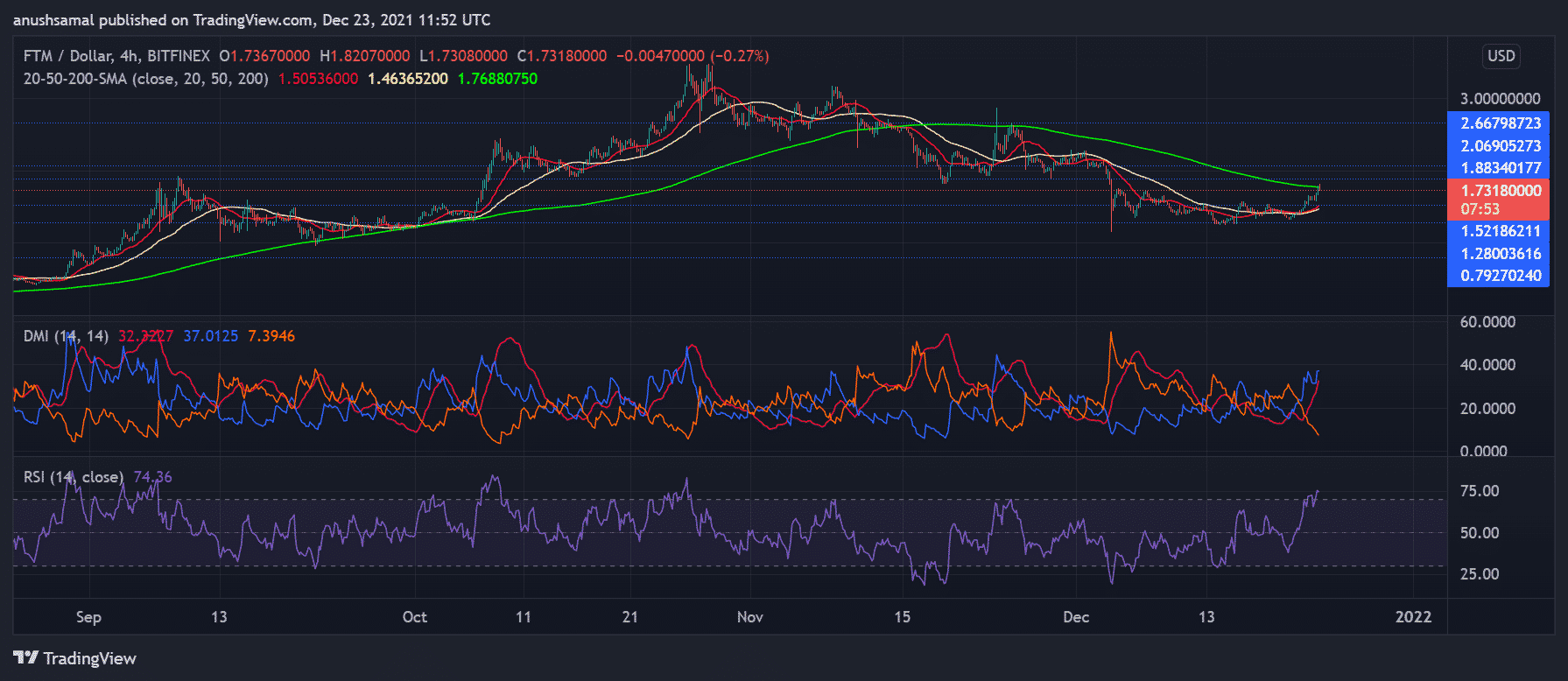Screen dimensions: 1568x681
Task: Select the RSI (14, close) indicator label
Action: tap(74, 477)
